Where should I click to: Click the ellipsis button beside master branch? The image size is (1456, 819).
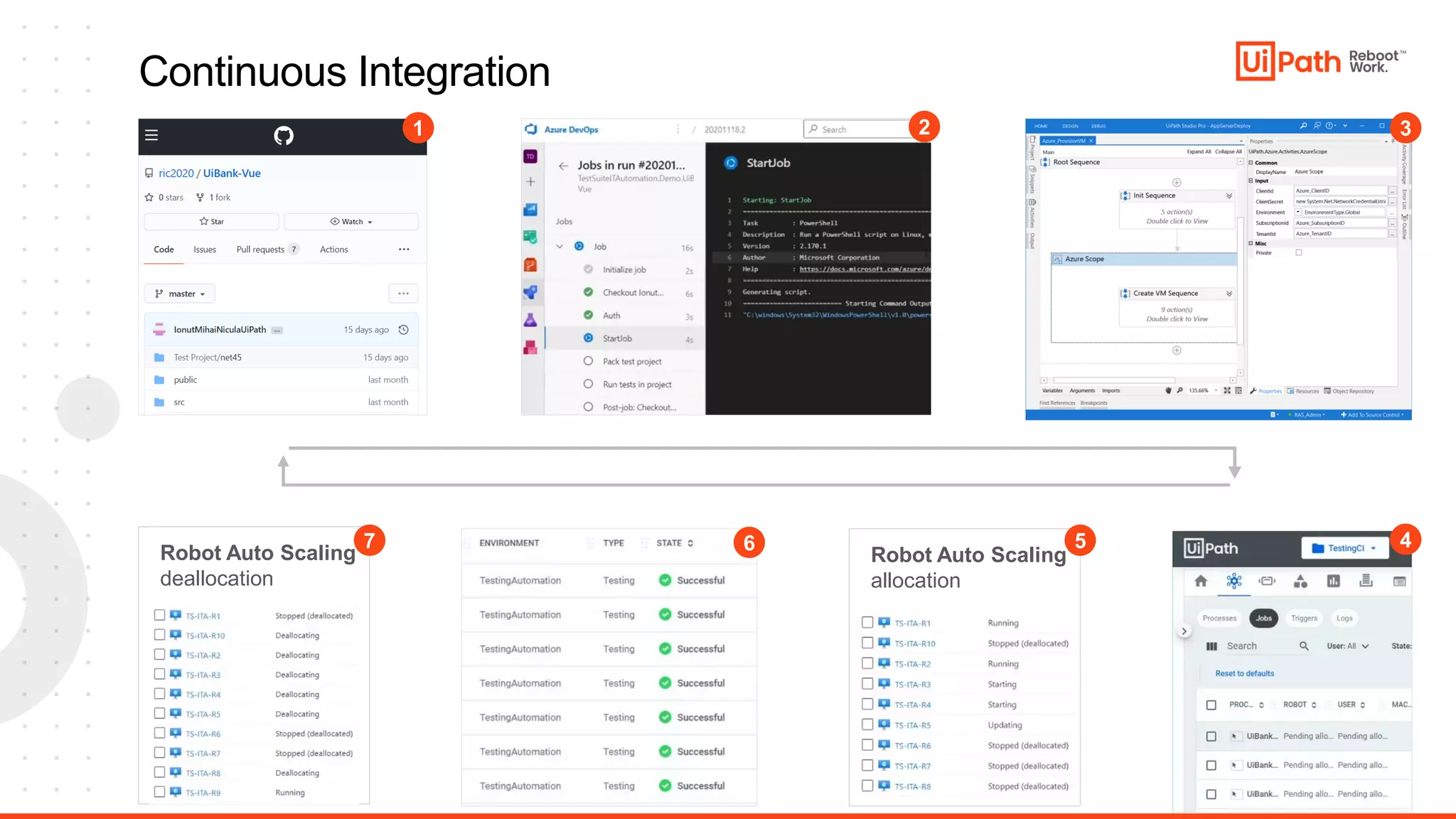pos(403,294)
